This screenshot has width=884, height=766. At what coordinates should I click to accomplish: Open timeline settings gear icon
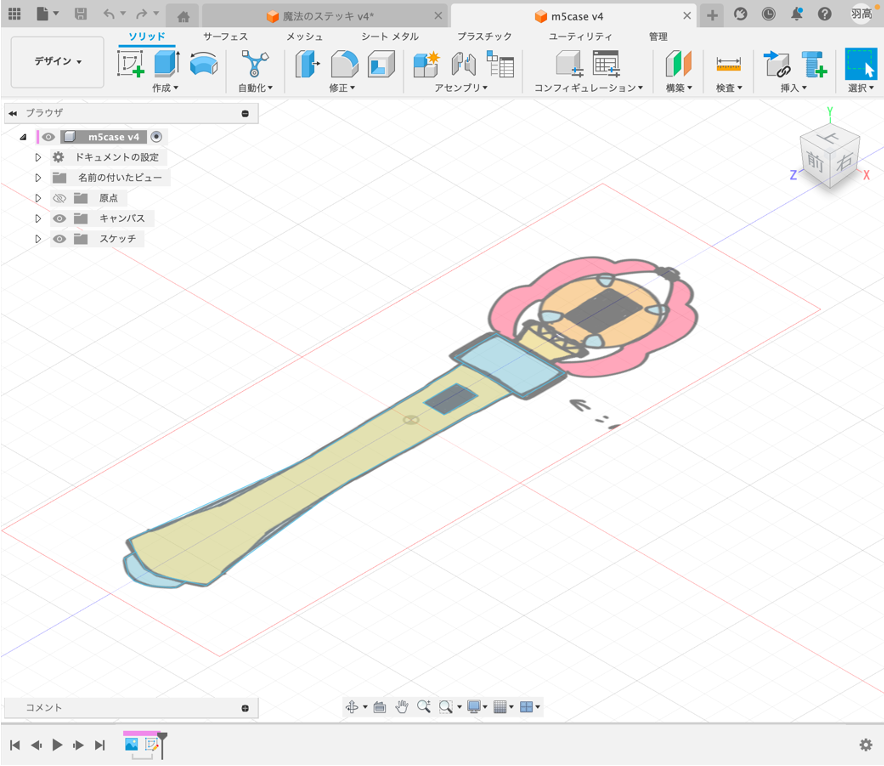pyautogui.click(x=866, y=745)
